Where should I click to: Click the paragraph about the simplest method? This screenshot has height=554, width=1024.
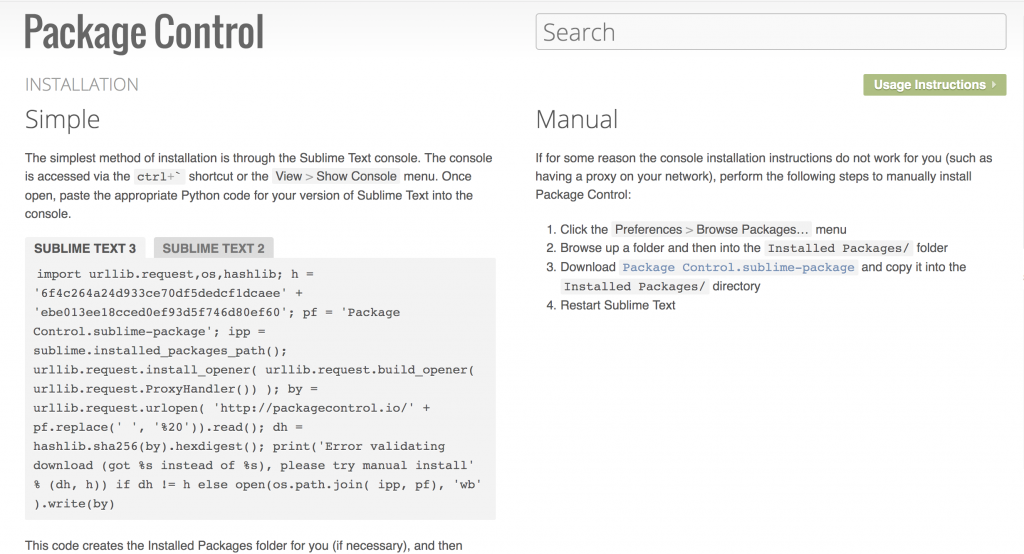click(x=259, y=186)
